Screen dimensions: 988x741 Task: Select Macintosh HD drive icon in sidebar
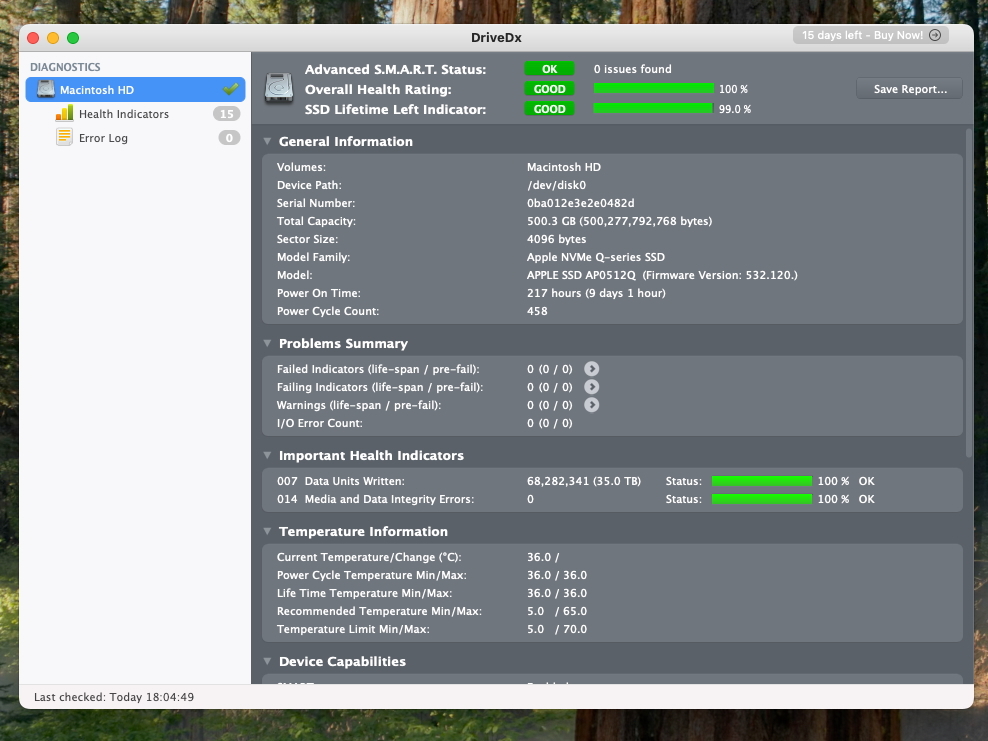coord(45,89)
